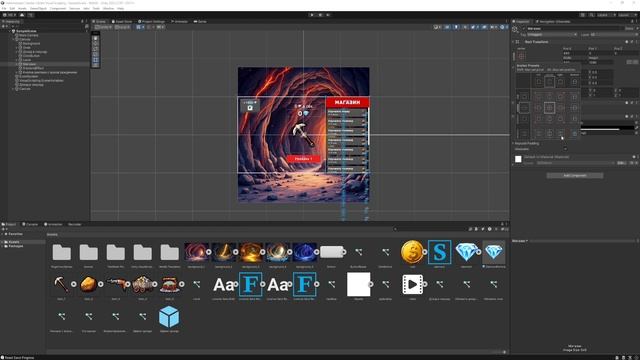Switch to the Animator tab
The height and width of the screenshot is (360, 640).
point(179,21)
